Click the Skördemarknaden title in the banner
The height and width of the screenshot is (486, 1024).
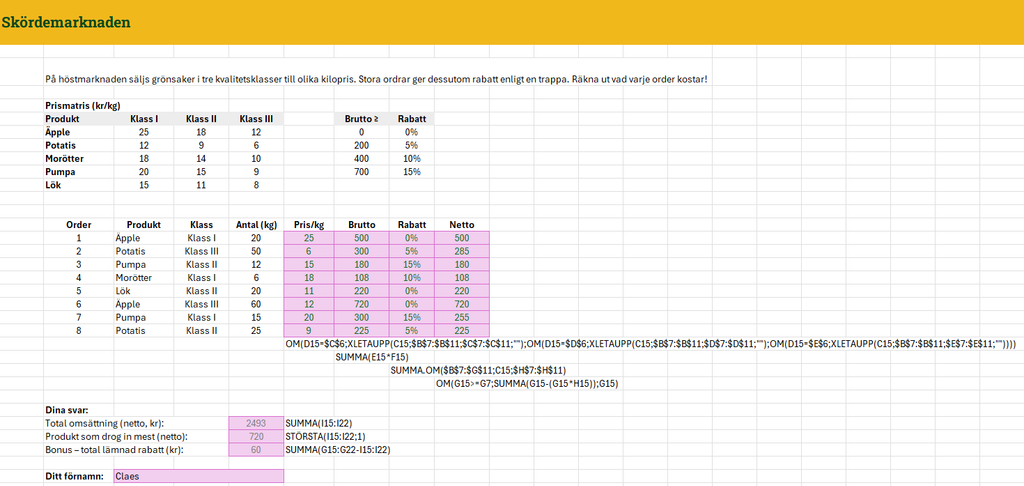tap(66, 22)
